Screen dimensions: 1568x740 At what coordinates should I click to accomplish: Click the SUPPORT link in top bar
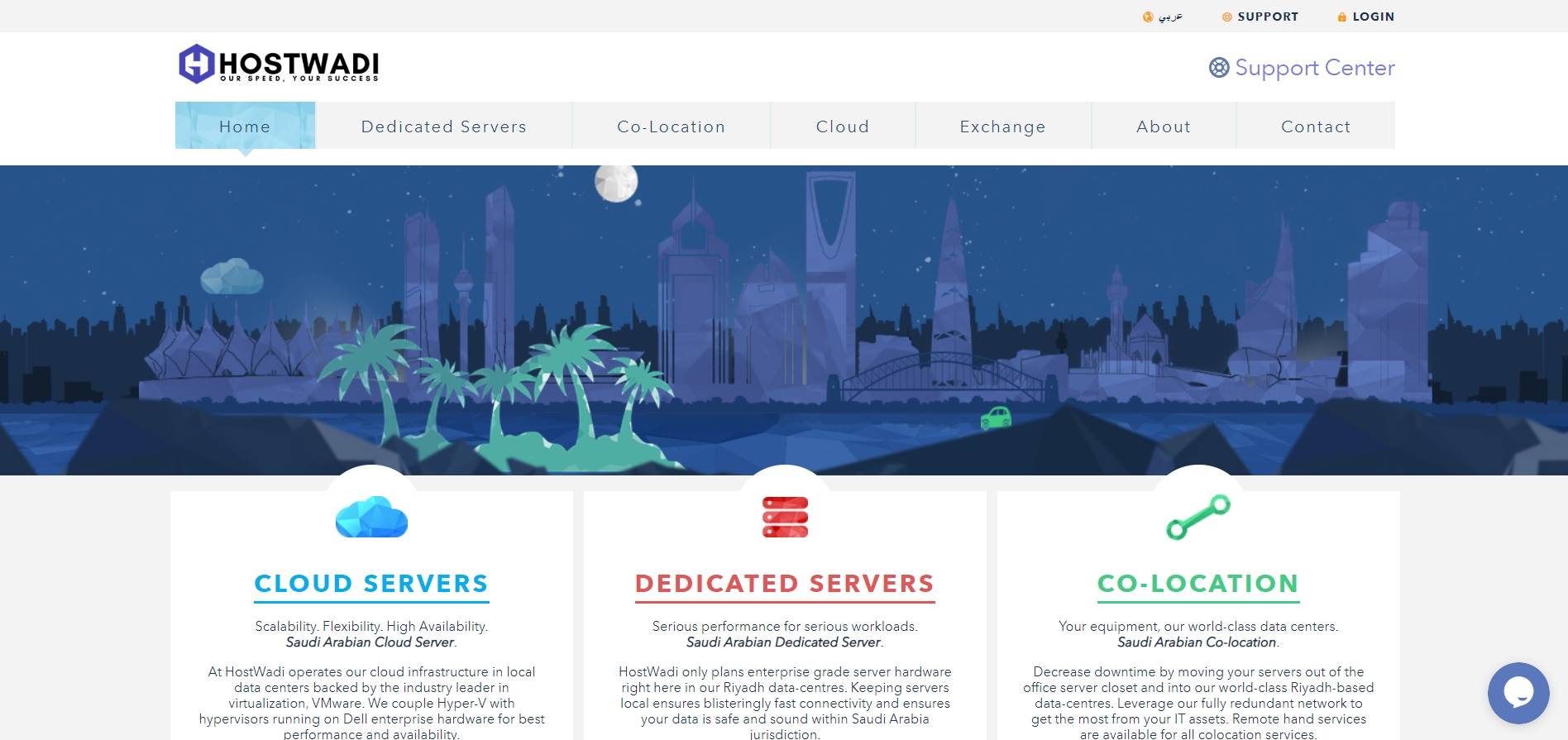point(1268,17)
